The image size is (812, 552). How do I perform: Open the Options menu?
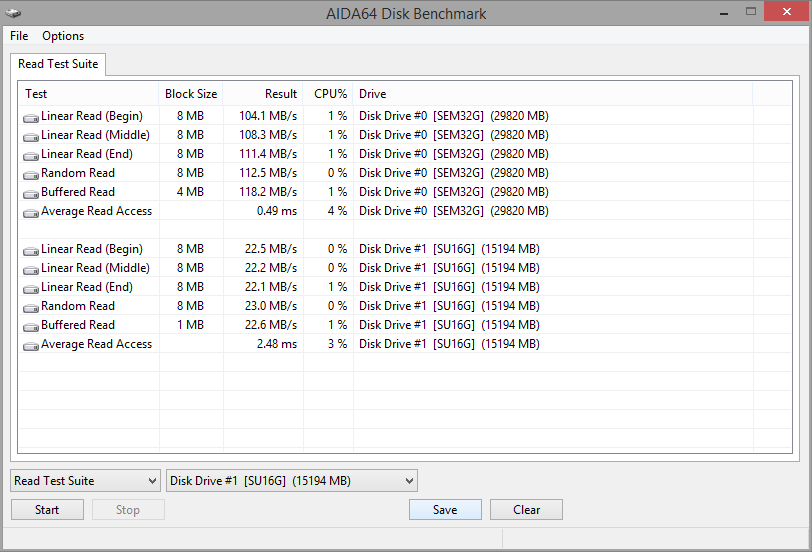click(63, 36)
